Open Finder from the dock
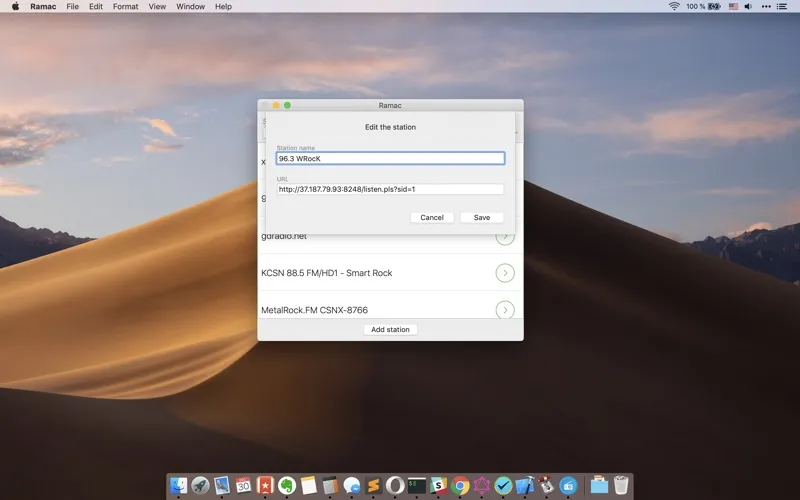Image resolution: width=800 pixels, height=500 pixels. pos(178,485)
